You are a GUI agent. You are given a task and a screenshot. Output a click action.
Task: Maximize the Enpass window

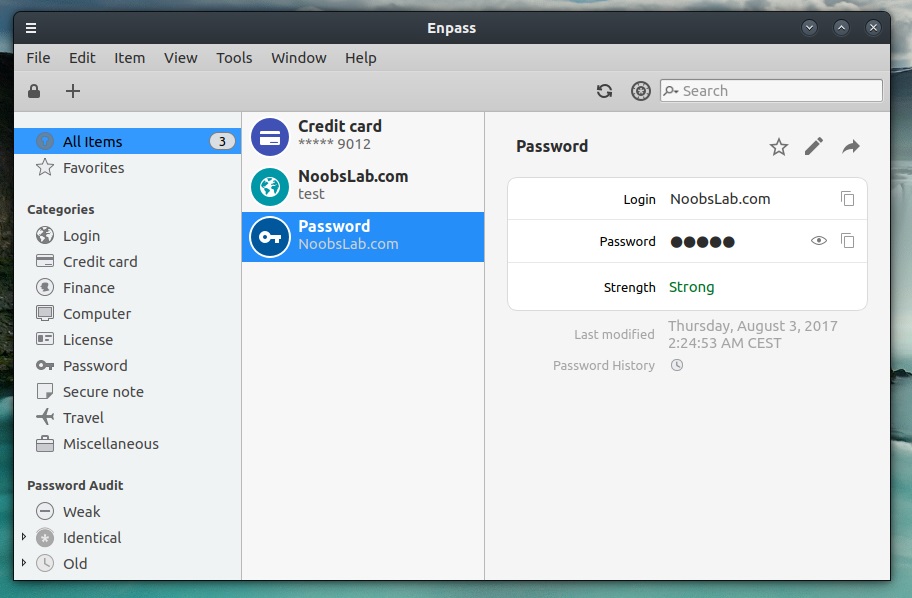pos(841,27)
